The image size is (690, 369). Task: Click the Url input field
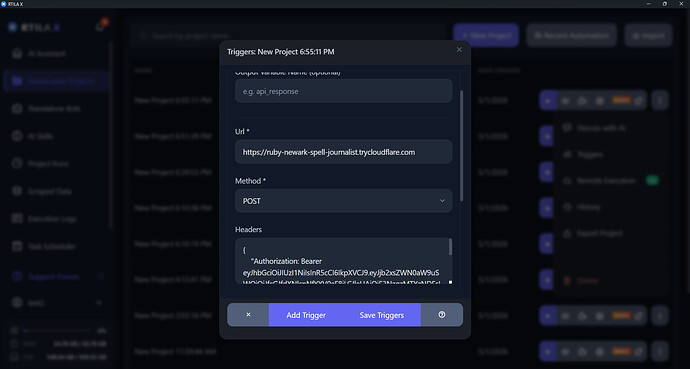pos(344,152)
